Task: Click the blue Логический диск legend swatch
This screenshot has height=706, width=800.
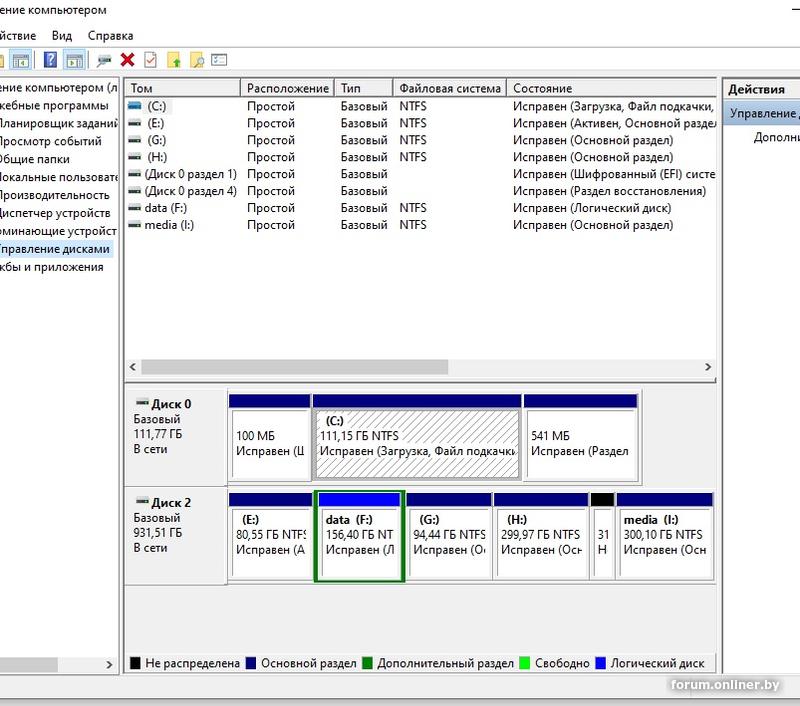Action: 600,663
